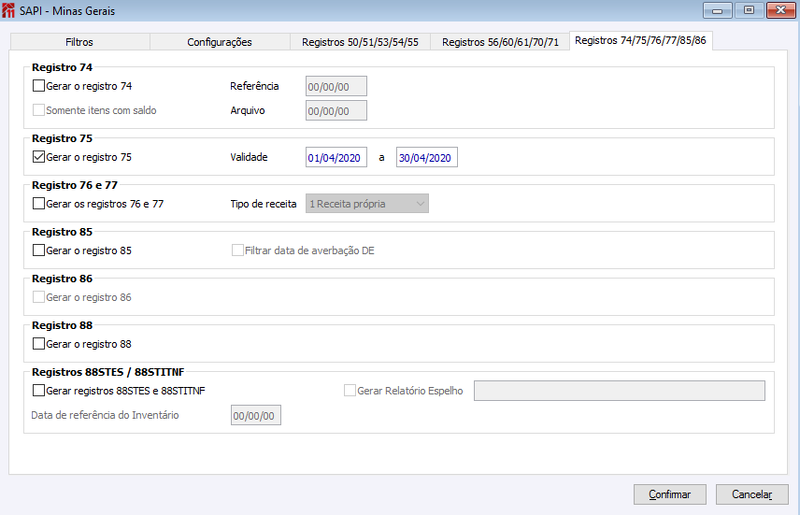Maximize the SAPI window

(x=749, y=10)
